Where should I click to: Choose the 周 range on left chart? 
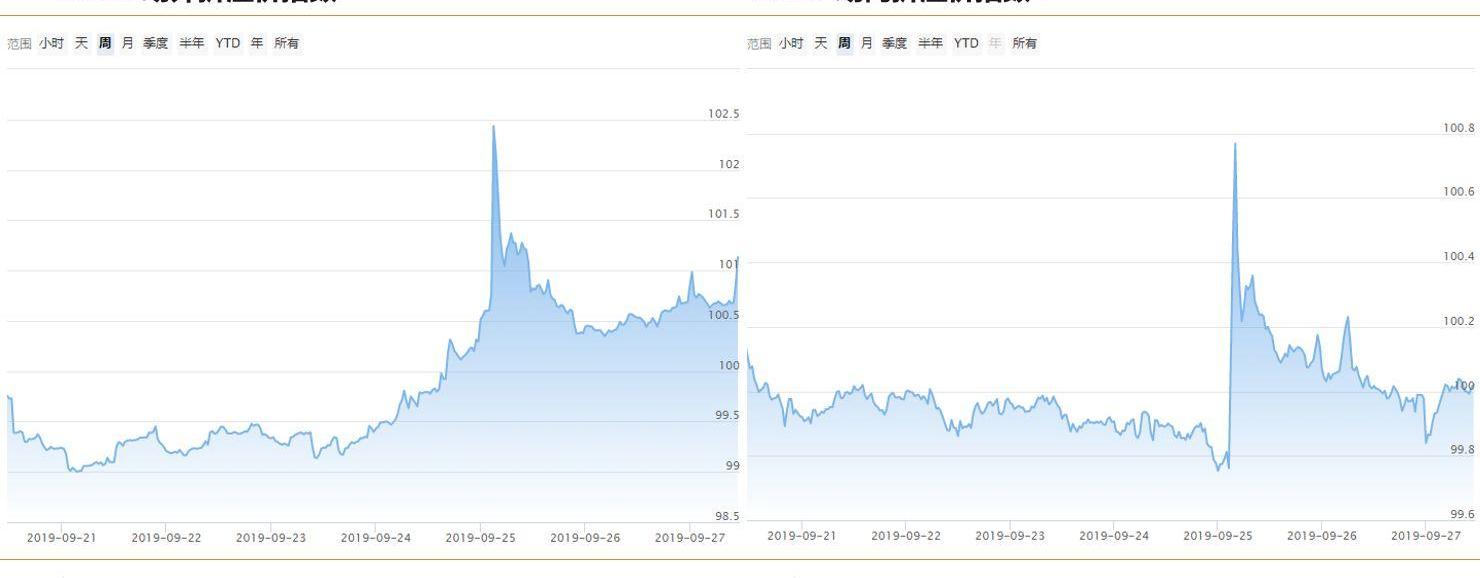click(105, 43)
